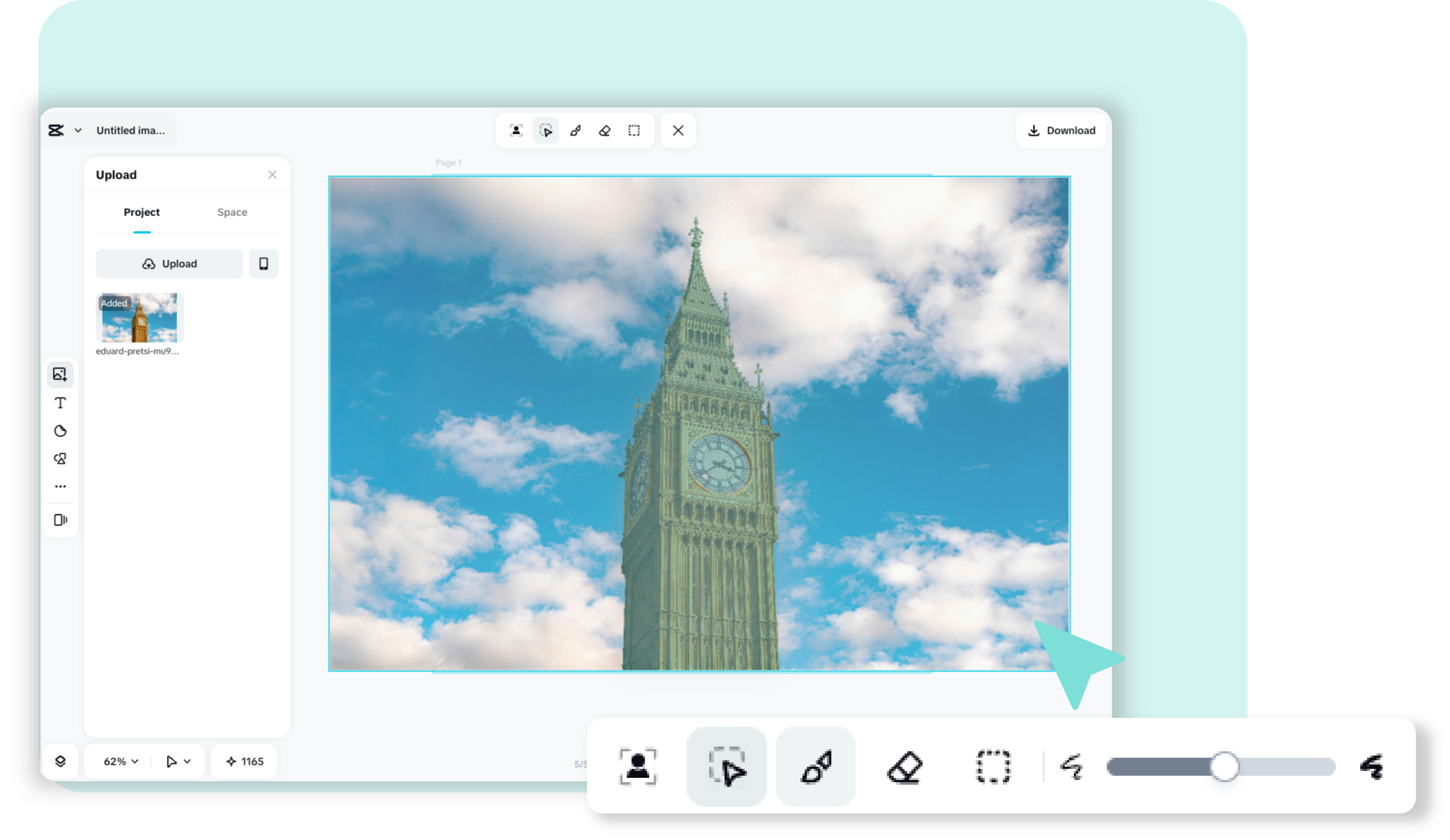Select the cursor/move tool in the top toolbar
Image resolution: width=1450 pixels, height=840 pixels.
(x=546, y=131)
